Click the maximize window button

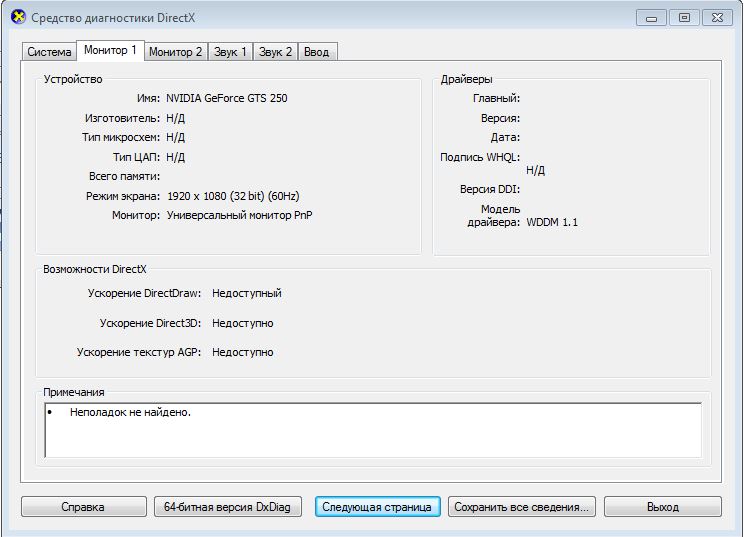point(683,17)
